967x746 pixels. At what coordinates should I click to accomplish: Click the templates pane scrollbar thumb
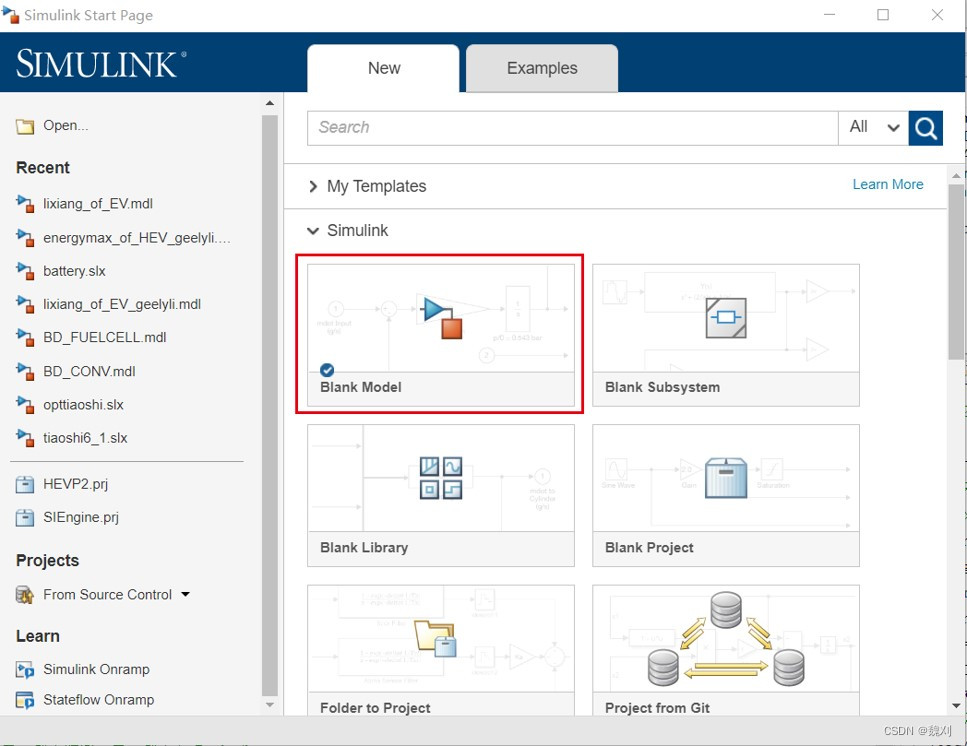tap(956, 271)
